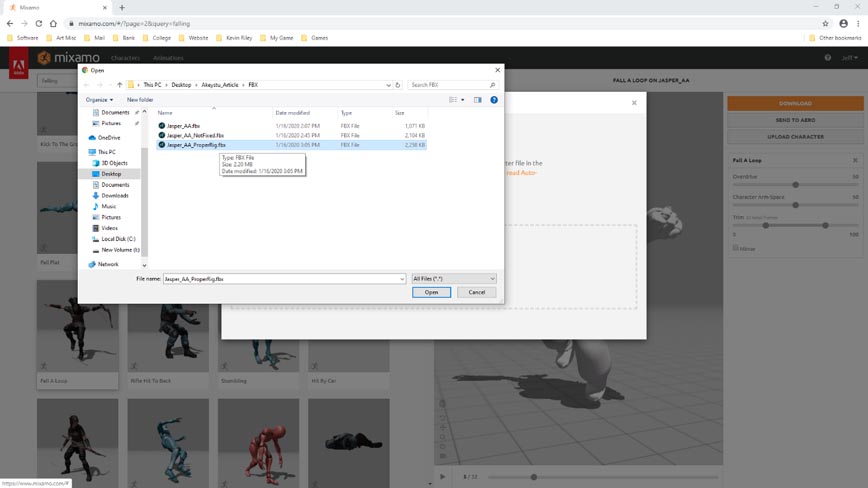Open the change view options dropdown arrow
This screenshot has height=488, width=868.
click(x=463, y=100)
